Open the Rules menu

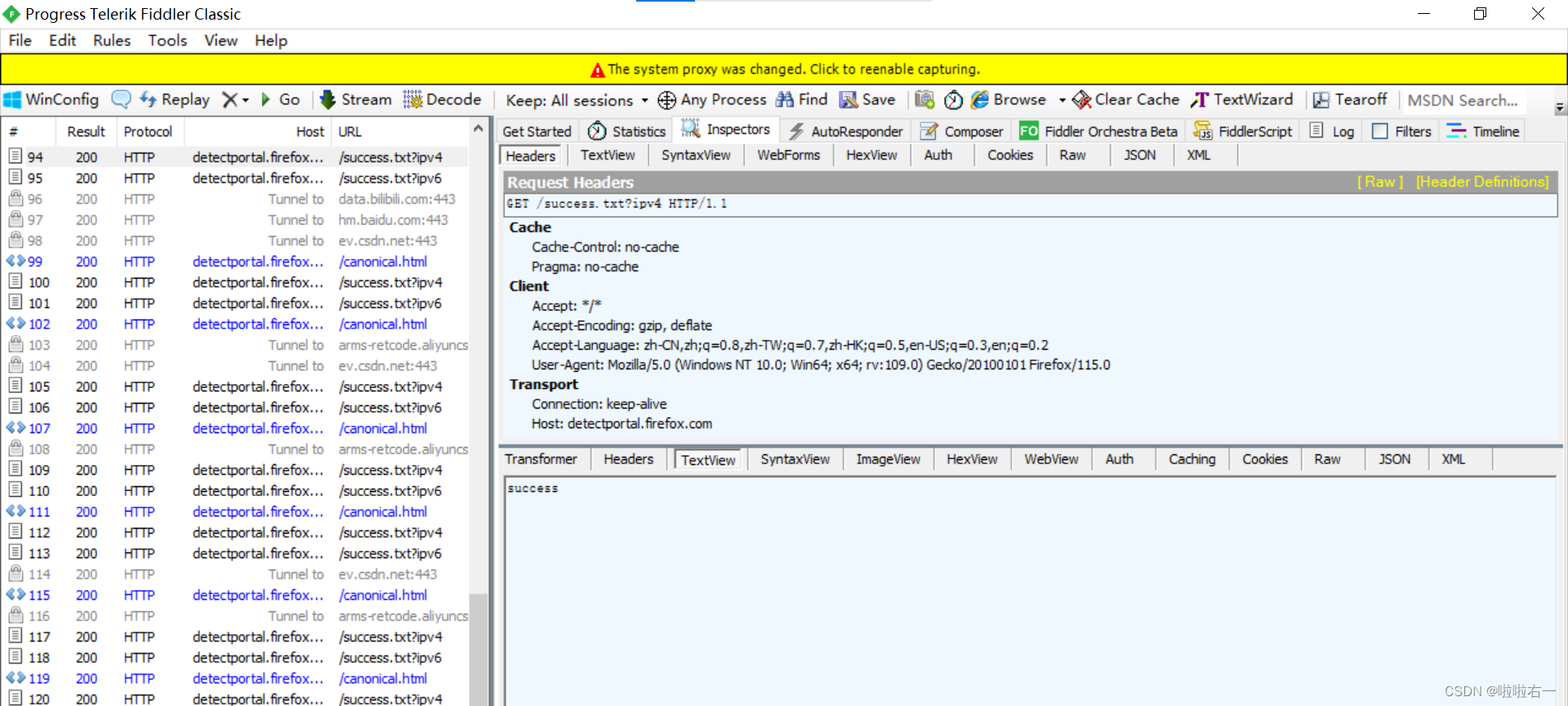click(112, 41)
